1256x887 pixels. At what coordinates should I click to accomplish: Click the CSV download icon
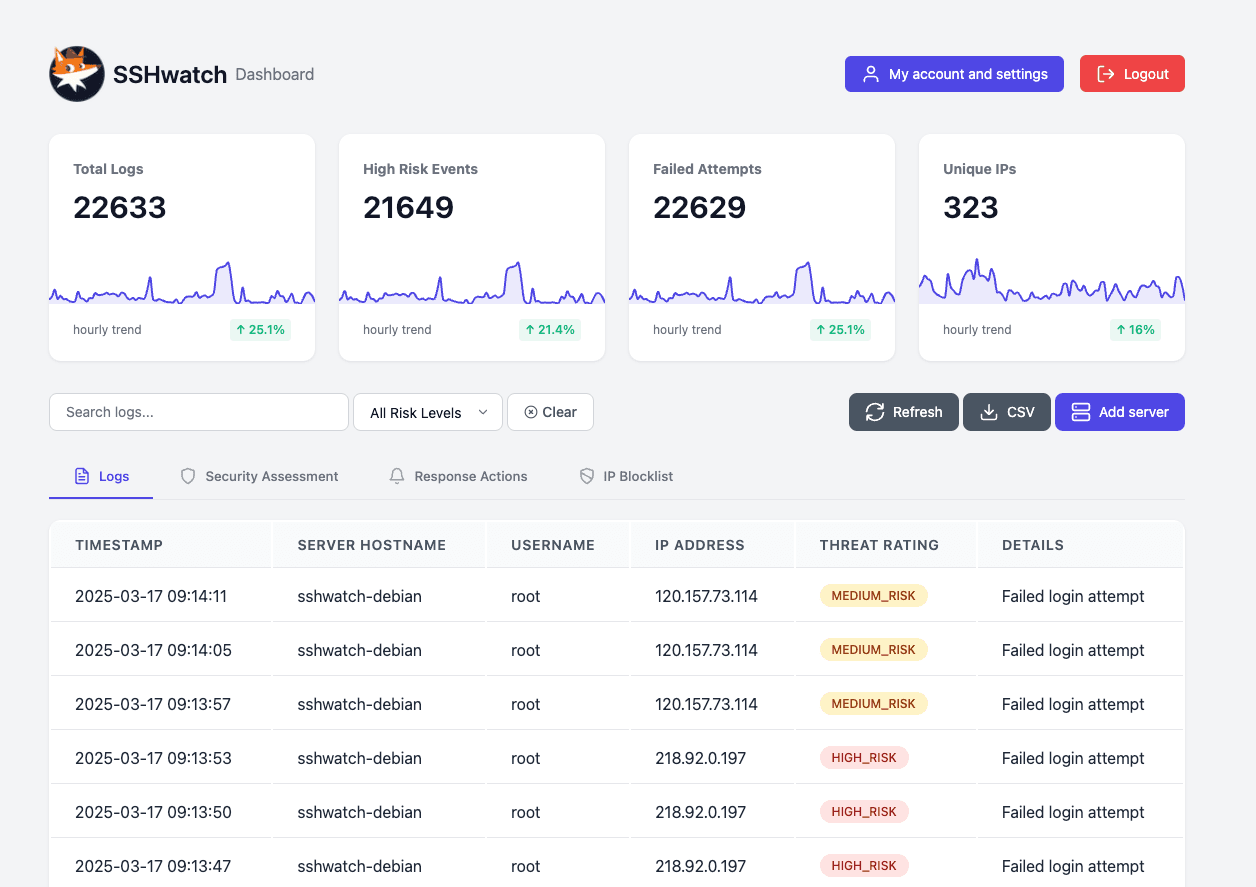pyautogui.click(x=989, y=412)
